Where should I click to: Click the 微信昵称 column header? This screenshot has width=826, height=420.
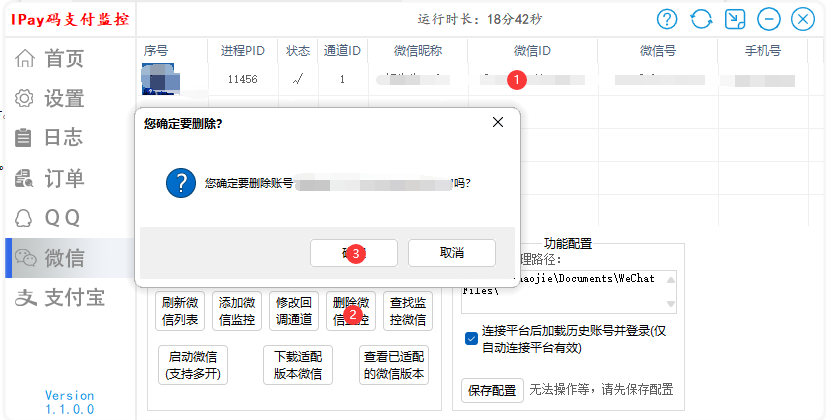tap(418, 51)
